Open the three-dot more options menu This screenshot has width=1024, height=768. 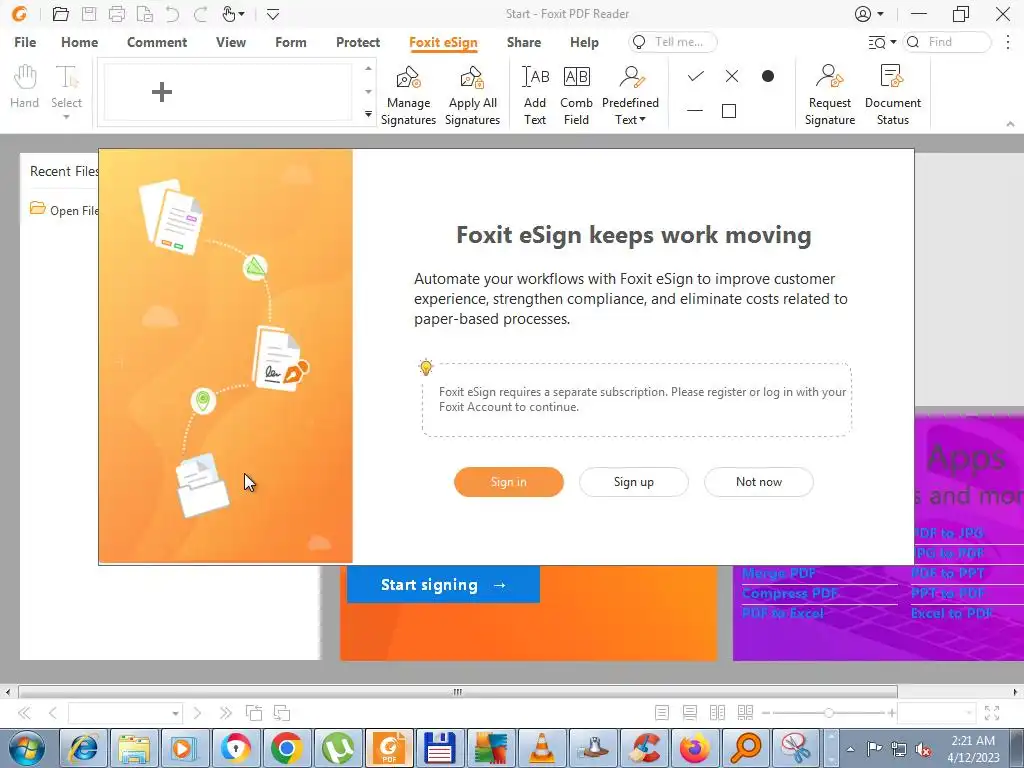(x=1008, y=42)
